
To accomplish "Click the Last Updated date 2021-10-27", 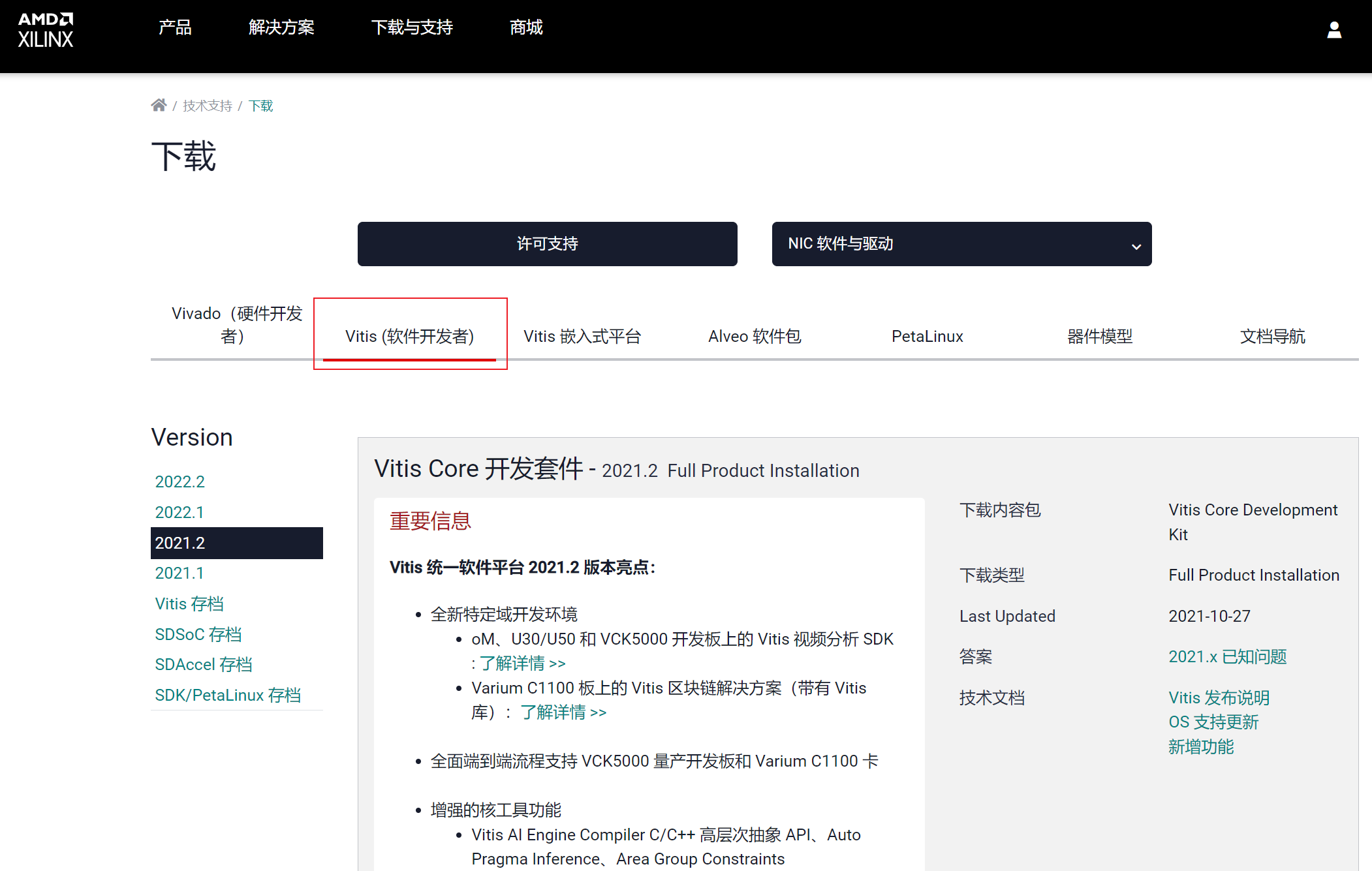I will tap(1209, 617).
